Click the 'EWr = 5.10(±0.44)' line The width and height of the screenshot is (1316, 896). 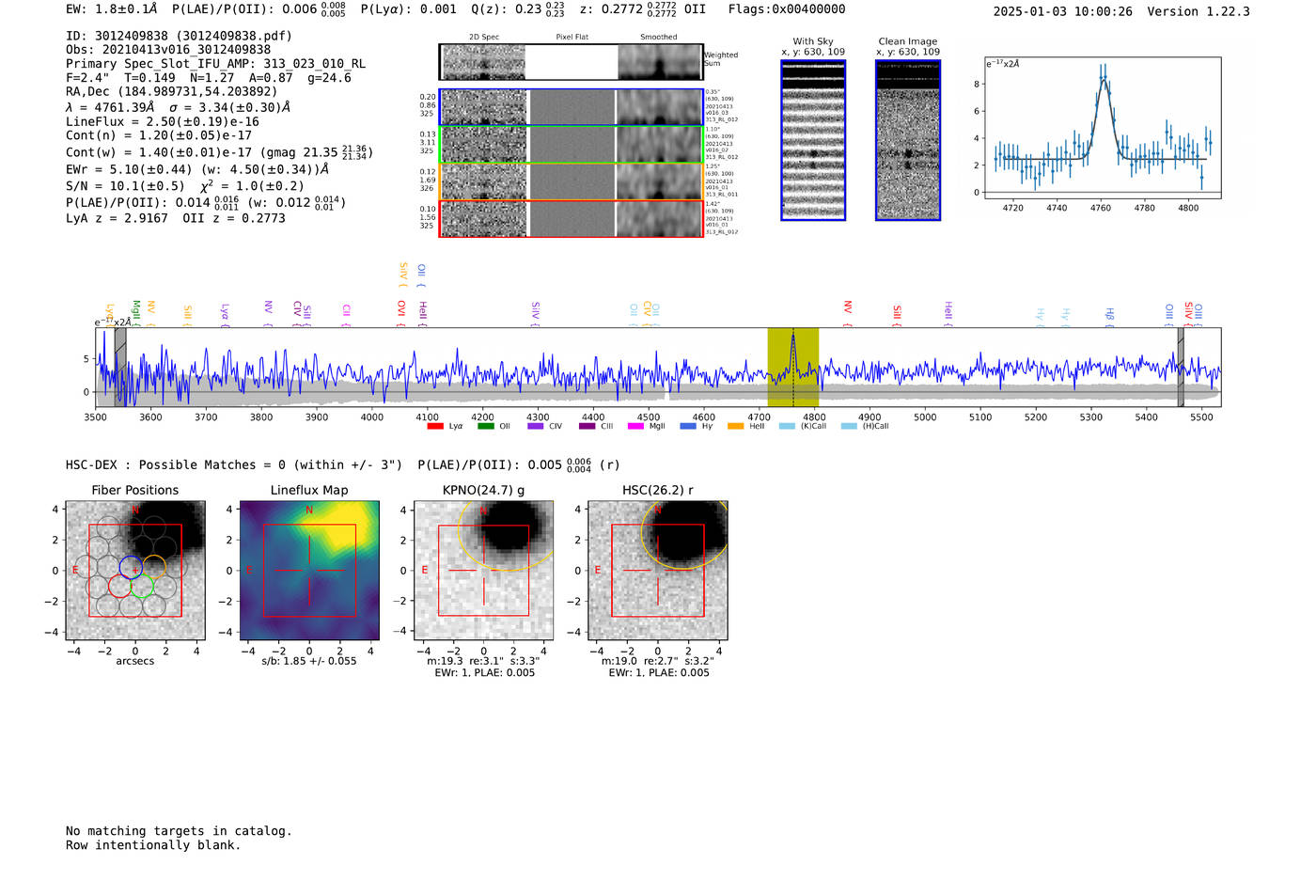pos(197,169)
